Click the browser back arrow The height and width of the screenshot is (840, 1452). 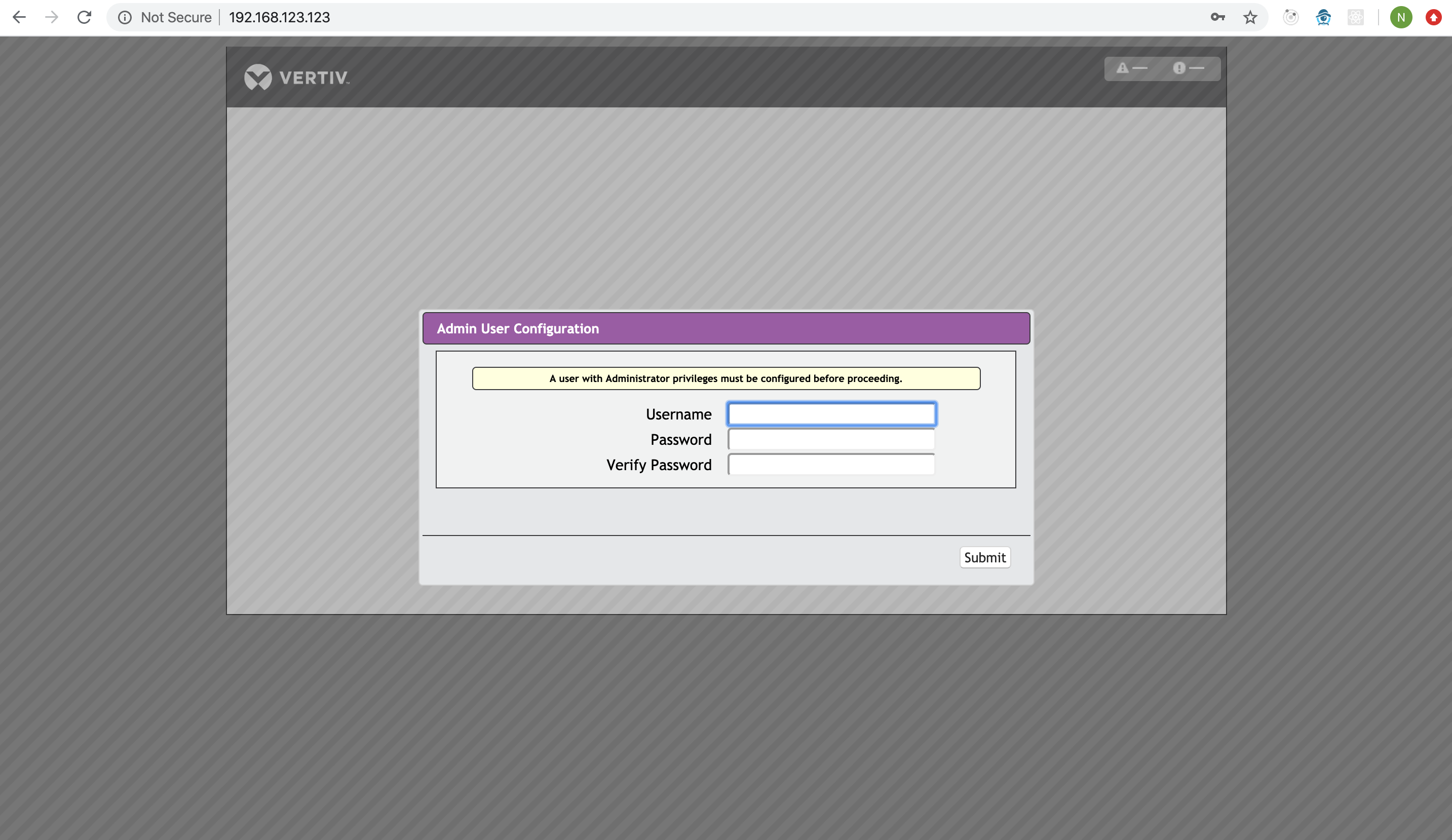point(19,17)
